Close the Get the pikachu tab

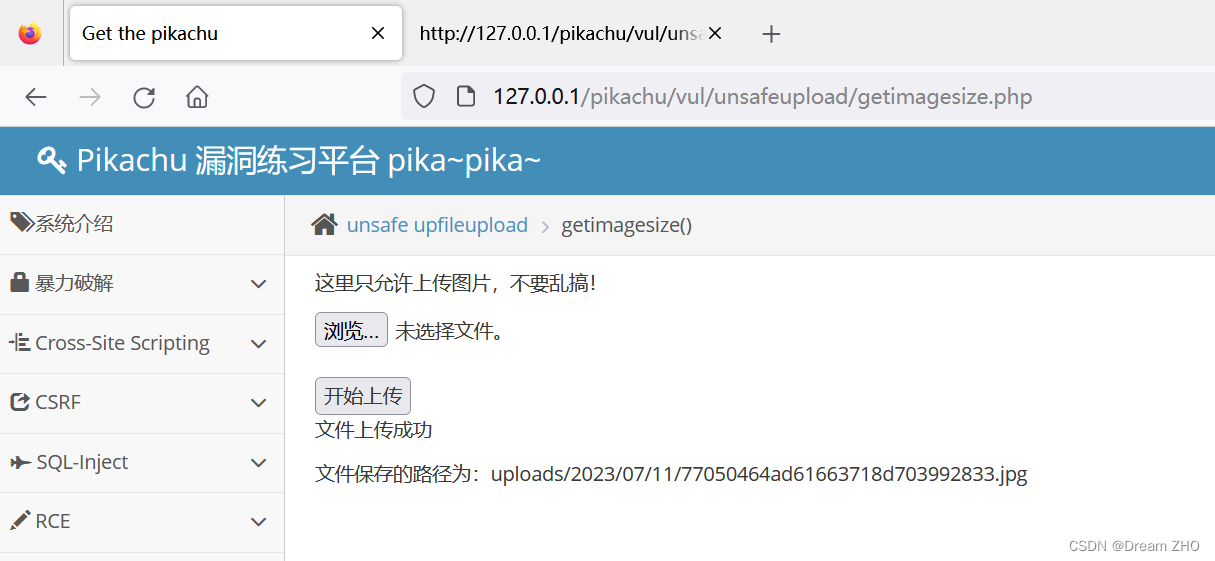[378, 33]
